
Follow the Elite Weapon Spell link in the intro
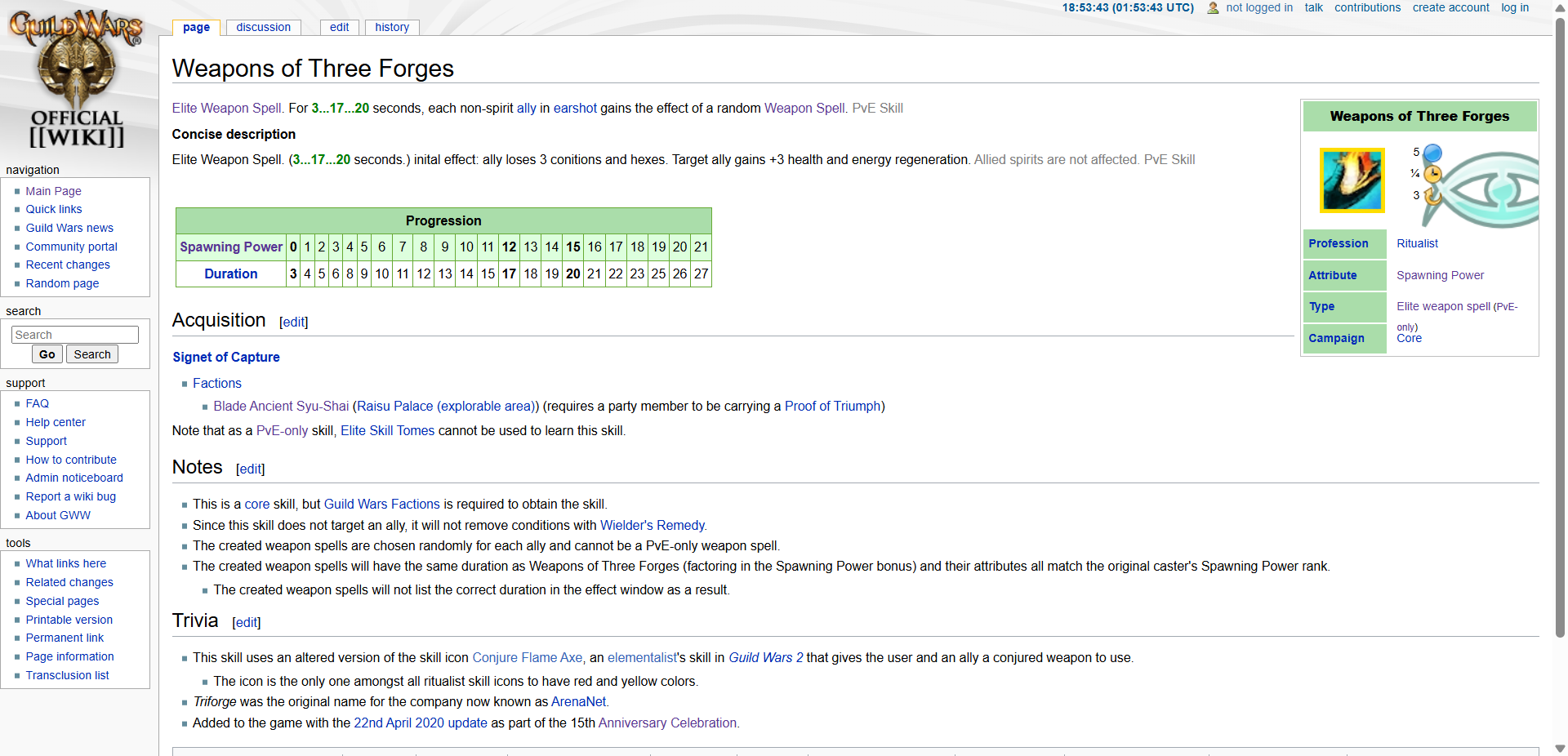click(x=228, y=108)
